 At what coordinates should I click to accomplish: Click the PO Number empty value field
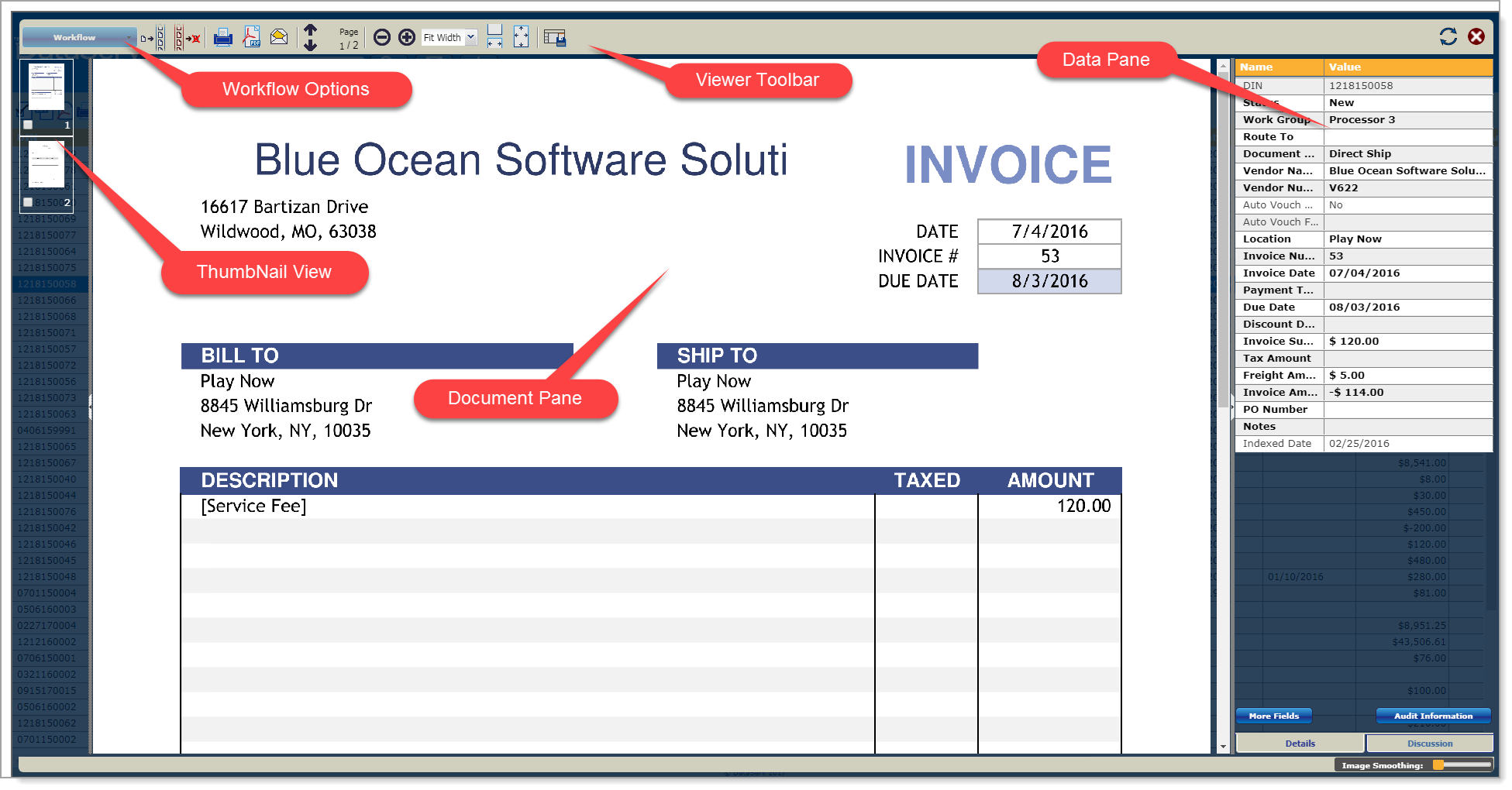(1408, 409)
